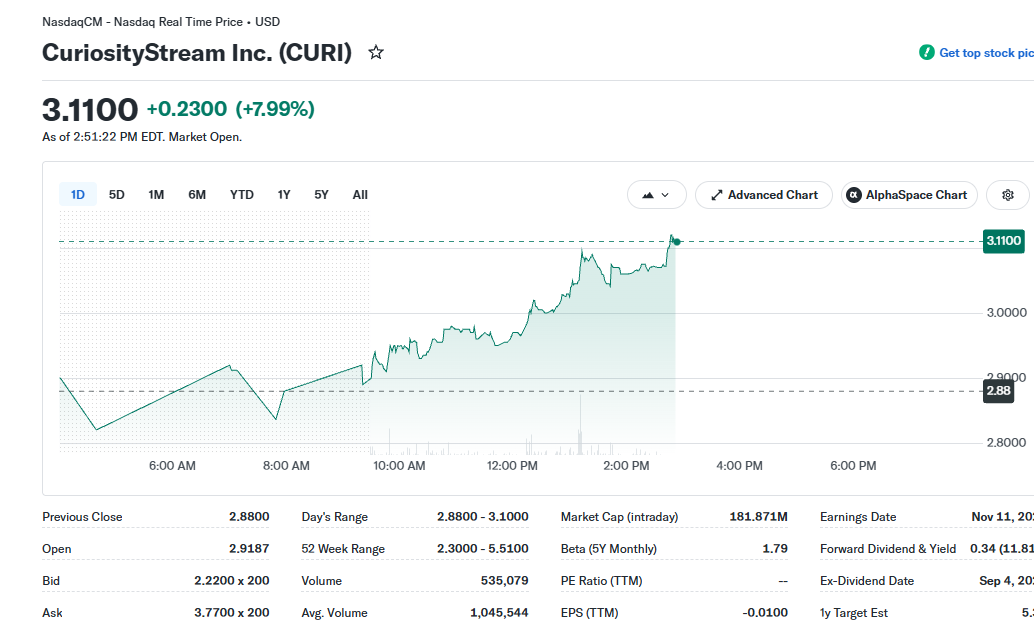
Task: Click the Earnings Date label
Action: click(x=858, y=517)
